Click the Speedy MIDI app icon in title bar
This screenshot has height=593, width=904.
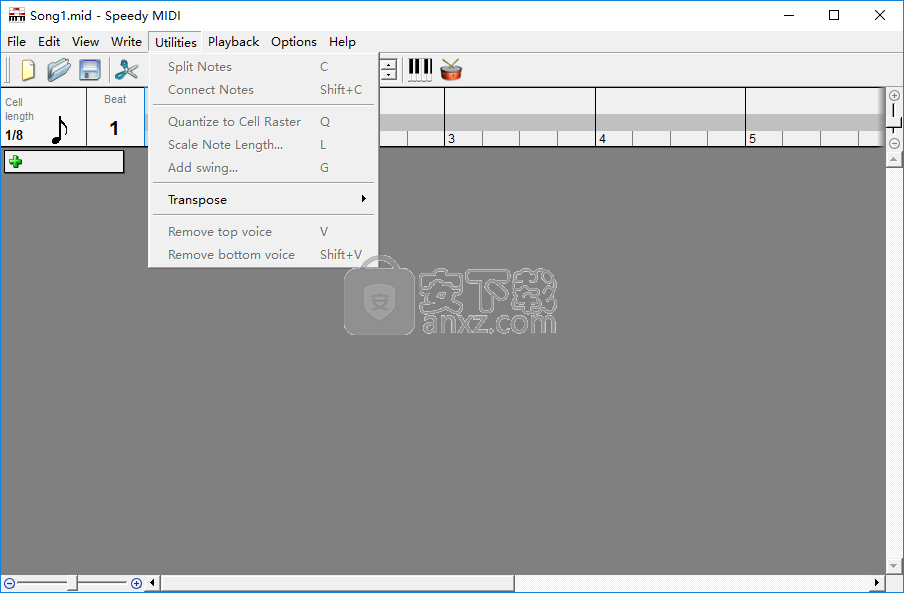[17, 15]
